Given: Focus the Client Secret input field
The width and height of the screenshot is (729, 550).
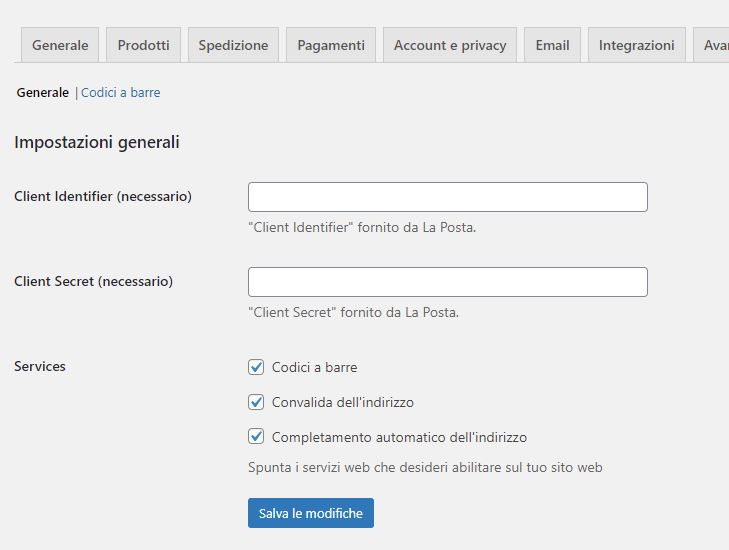Looking at the screenshot, I should (x=447, y=282).
